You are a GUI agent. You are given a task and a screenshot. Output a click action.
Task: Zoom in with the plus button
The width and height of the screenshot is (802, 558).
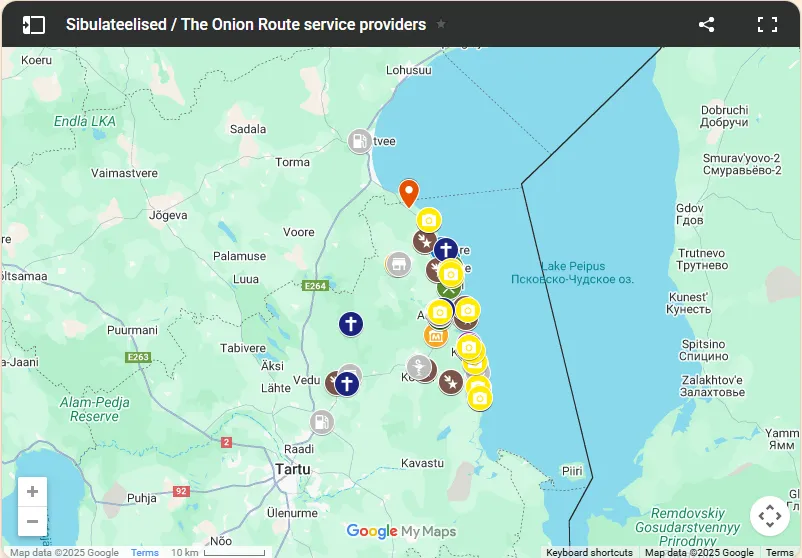33,491
